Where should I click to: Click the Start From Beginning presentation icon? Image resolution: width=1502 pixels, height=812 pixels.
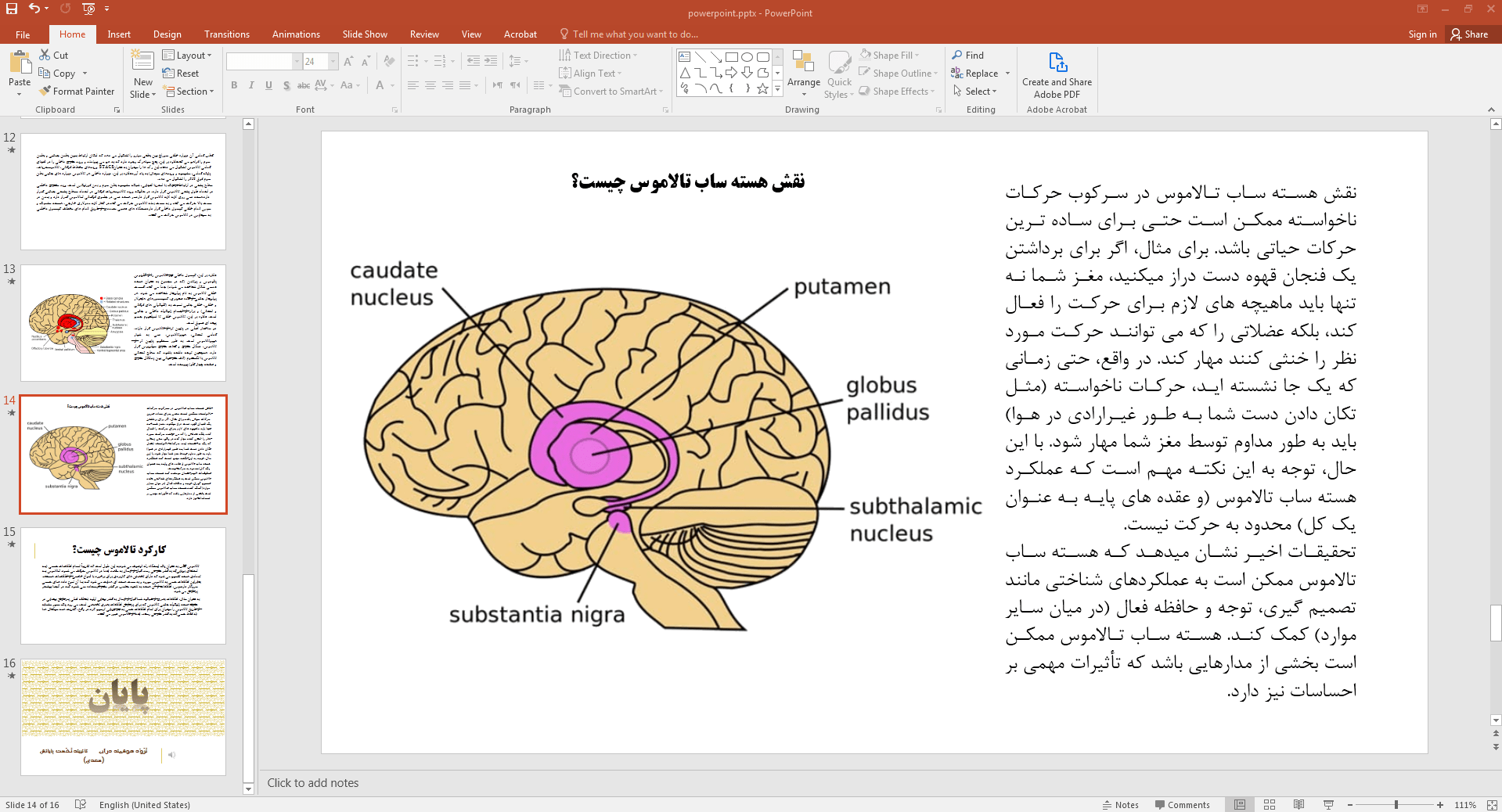[x=88, y=9]
